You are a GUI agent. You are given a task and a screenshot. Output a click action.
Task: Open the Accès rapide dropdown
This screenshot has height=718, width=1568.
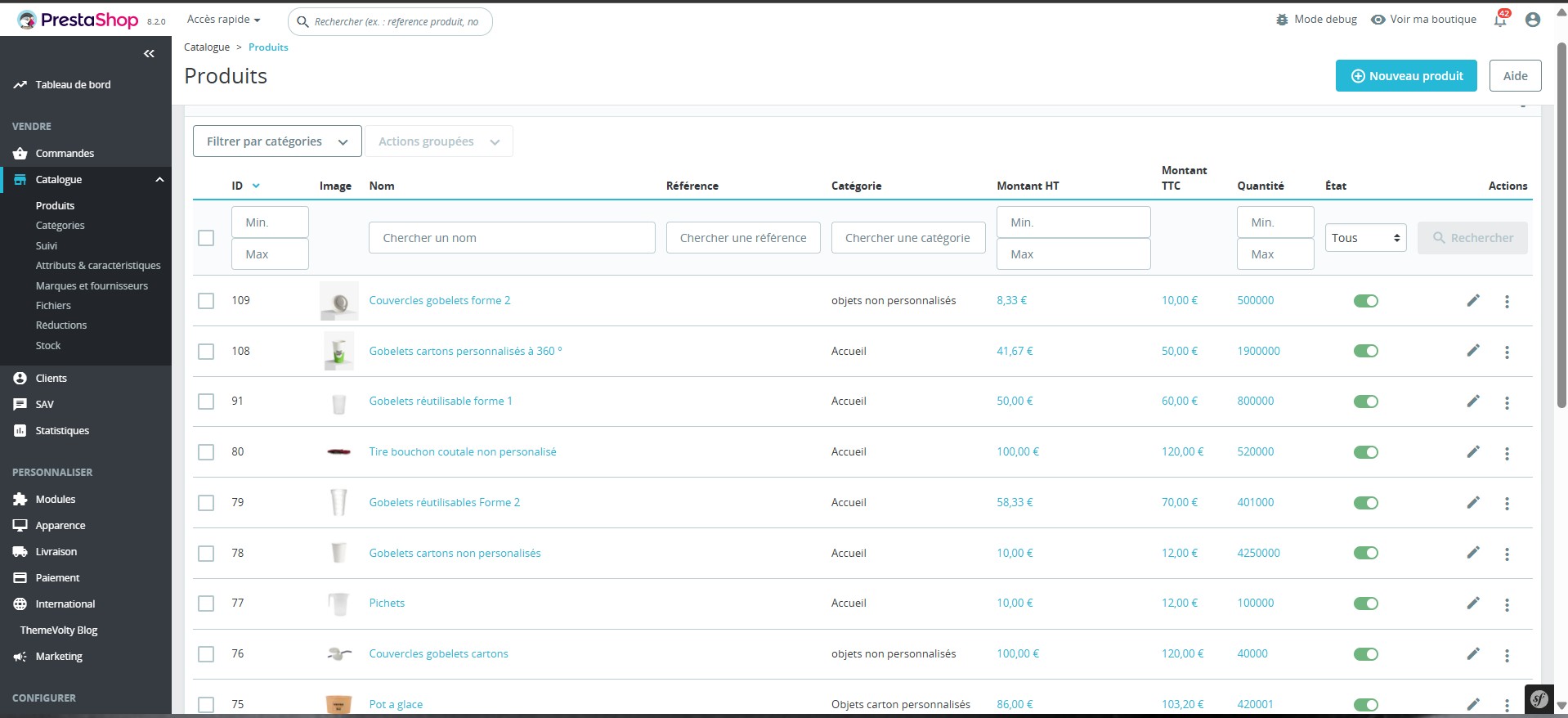click(223, 20)
